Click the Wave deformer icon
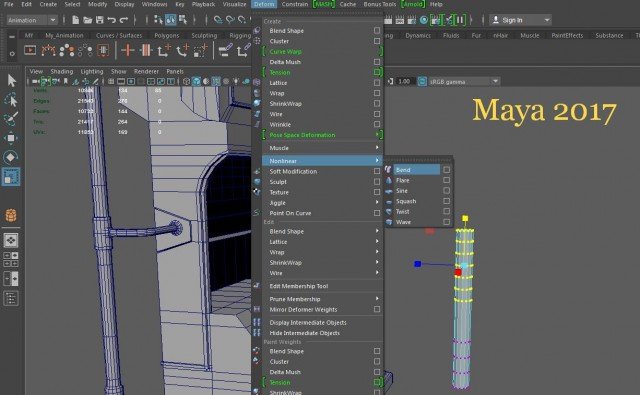The image size is (640, 395). (389, 222)
